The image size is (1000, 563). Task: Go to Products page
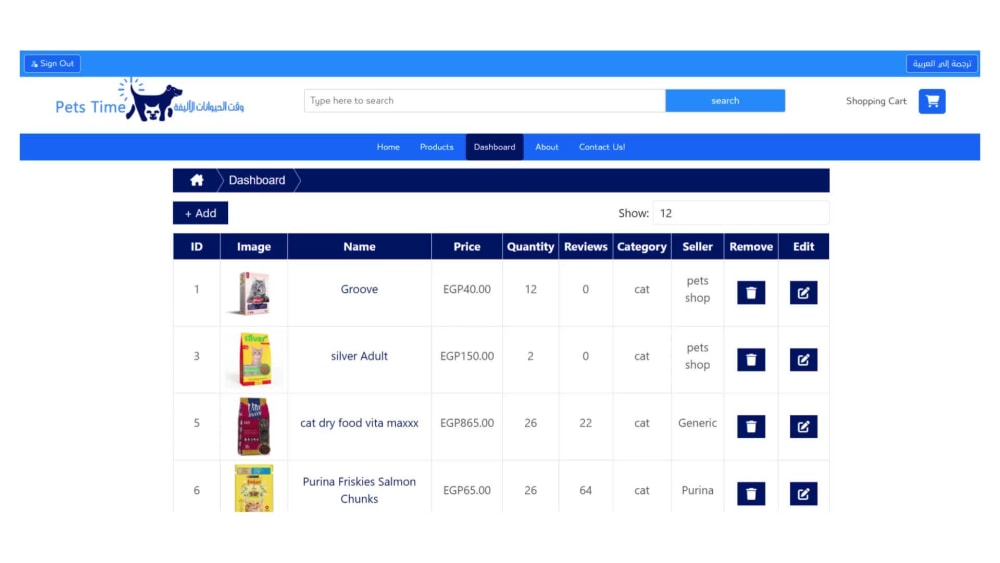(x=436, y=147)
